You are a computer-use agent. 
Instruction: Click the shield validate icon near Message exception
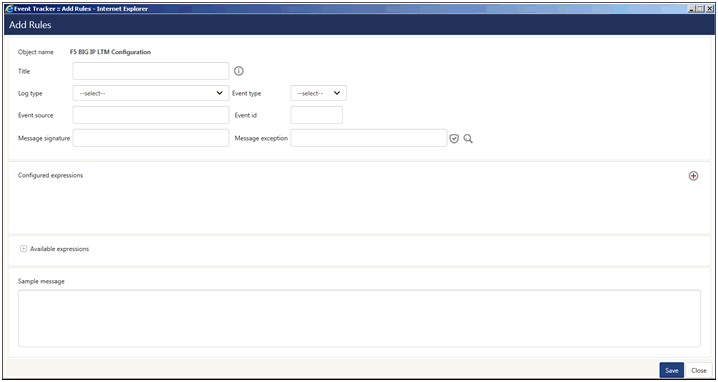454,139
